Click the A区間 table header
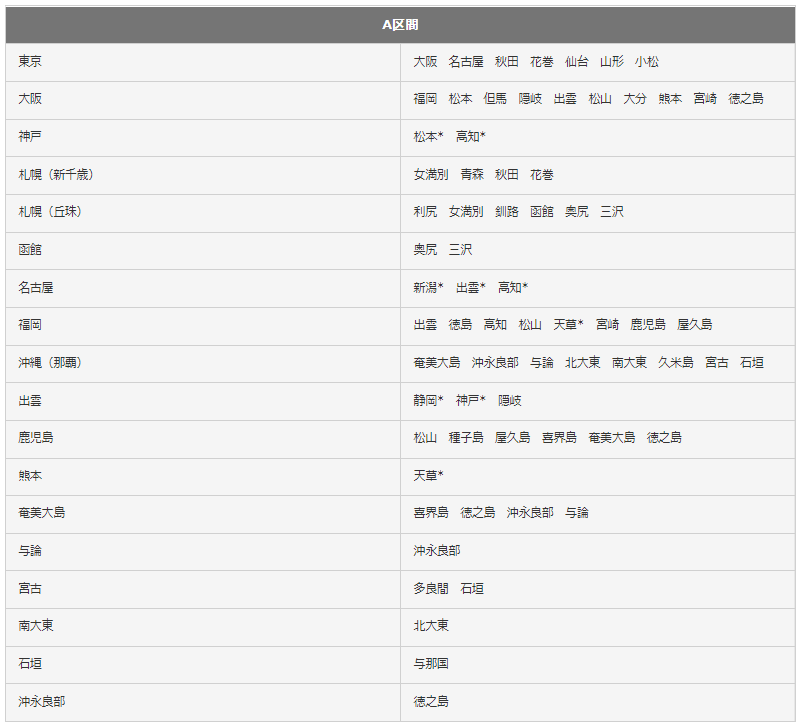Screen dimensions: 805x725 tap(400, 25)
